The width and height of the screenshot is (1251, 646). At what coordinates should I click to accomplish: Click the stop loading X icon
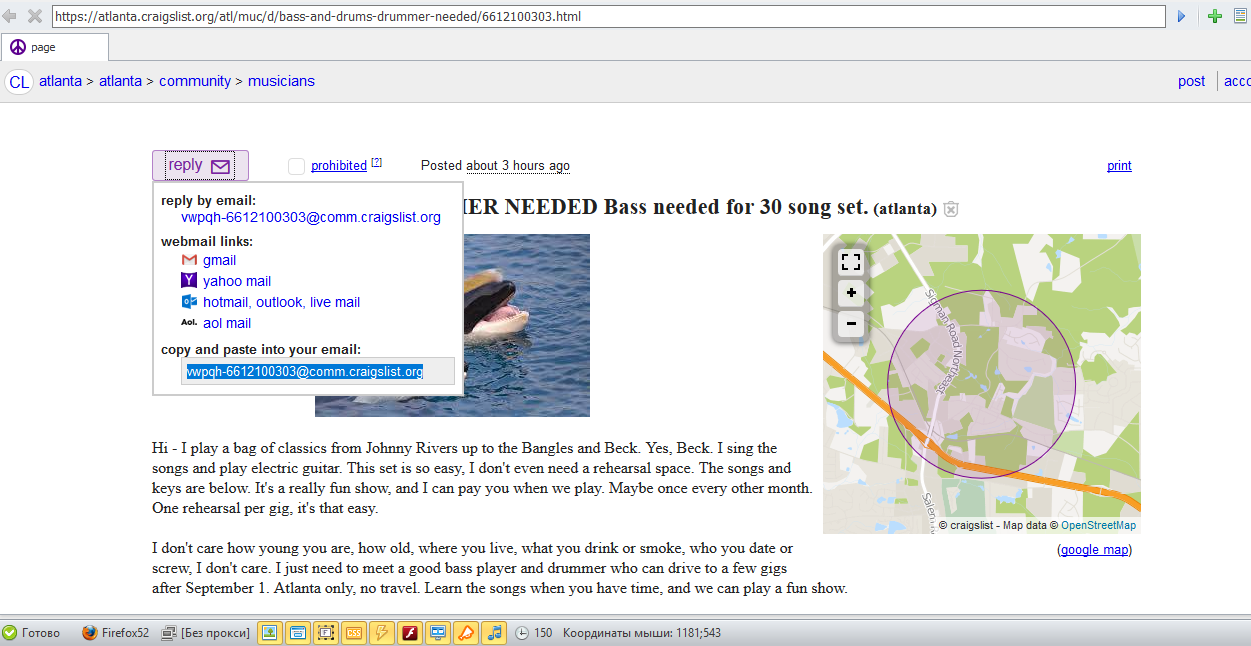tap(34, 16)
